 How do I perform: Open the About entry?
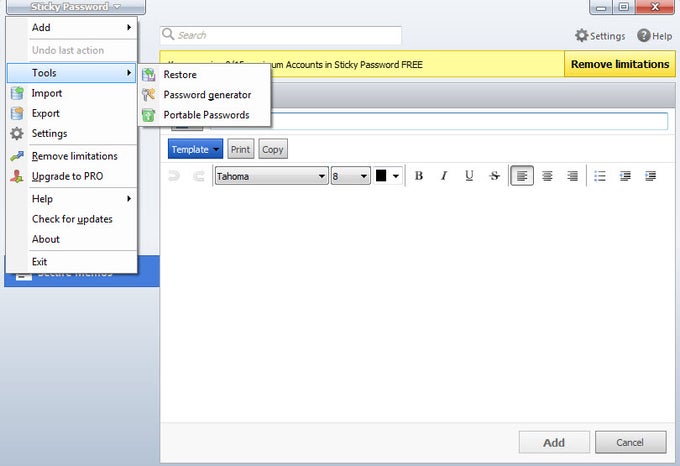pos(72,239)
